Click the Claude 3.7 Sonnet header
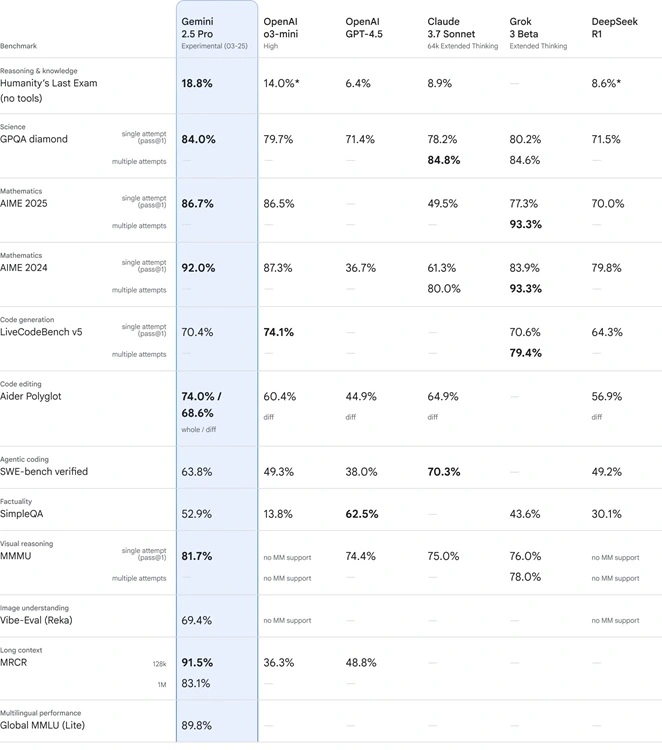662x750 pixels. click(x=451, y=28)
